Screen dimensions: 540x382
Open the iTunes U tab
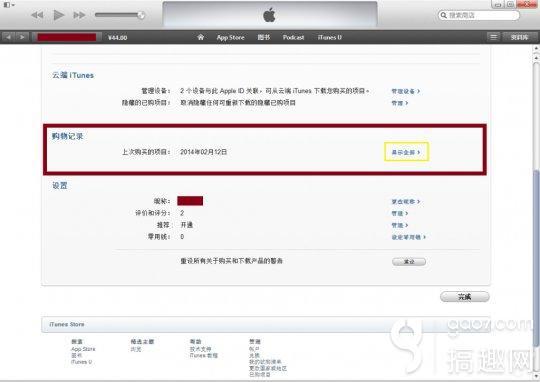point(330,37)
